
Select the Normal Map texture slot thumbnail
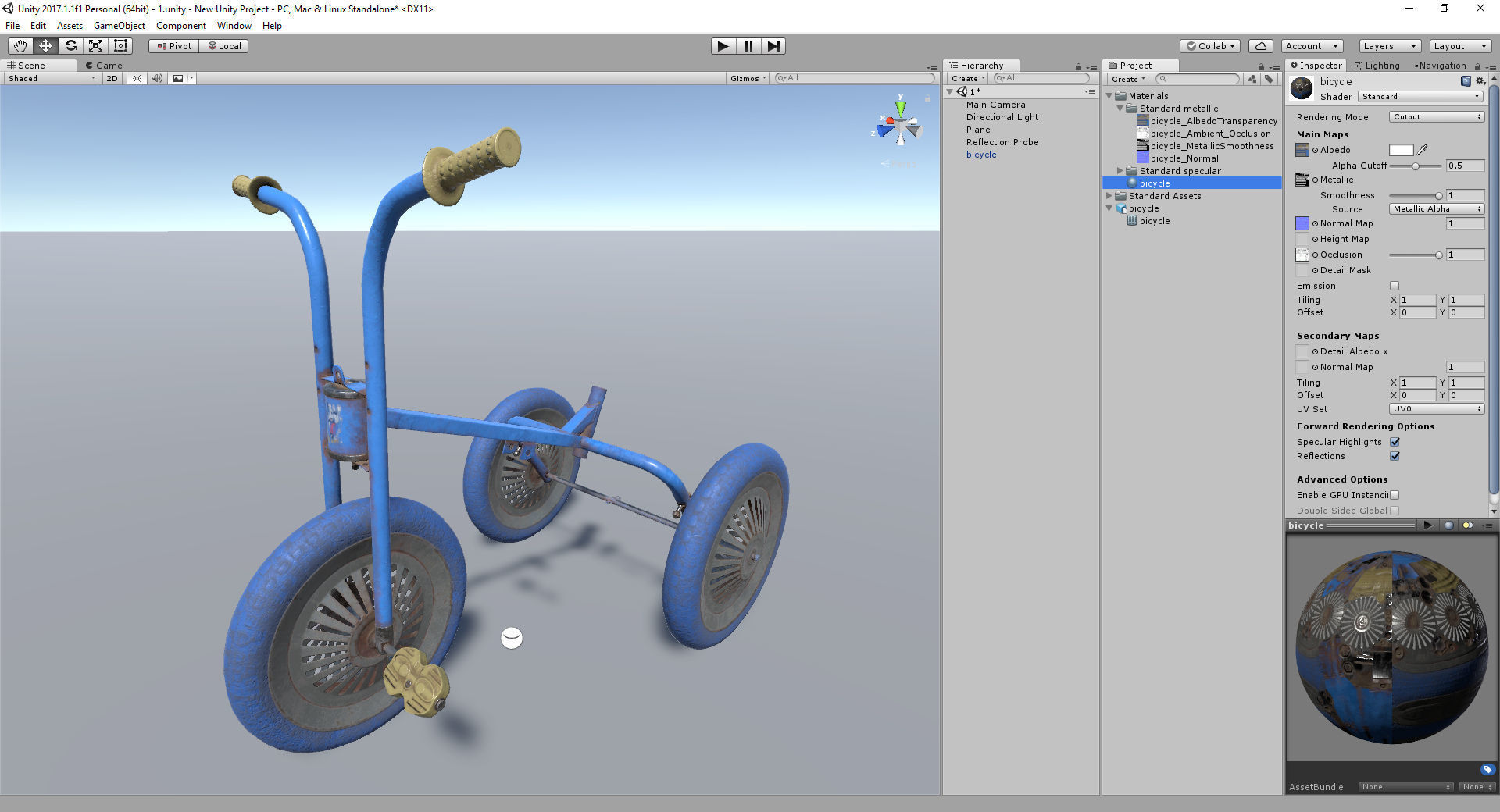point(1302,223)
